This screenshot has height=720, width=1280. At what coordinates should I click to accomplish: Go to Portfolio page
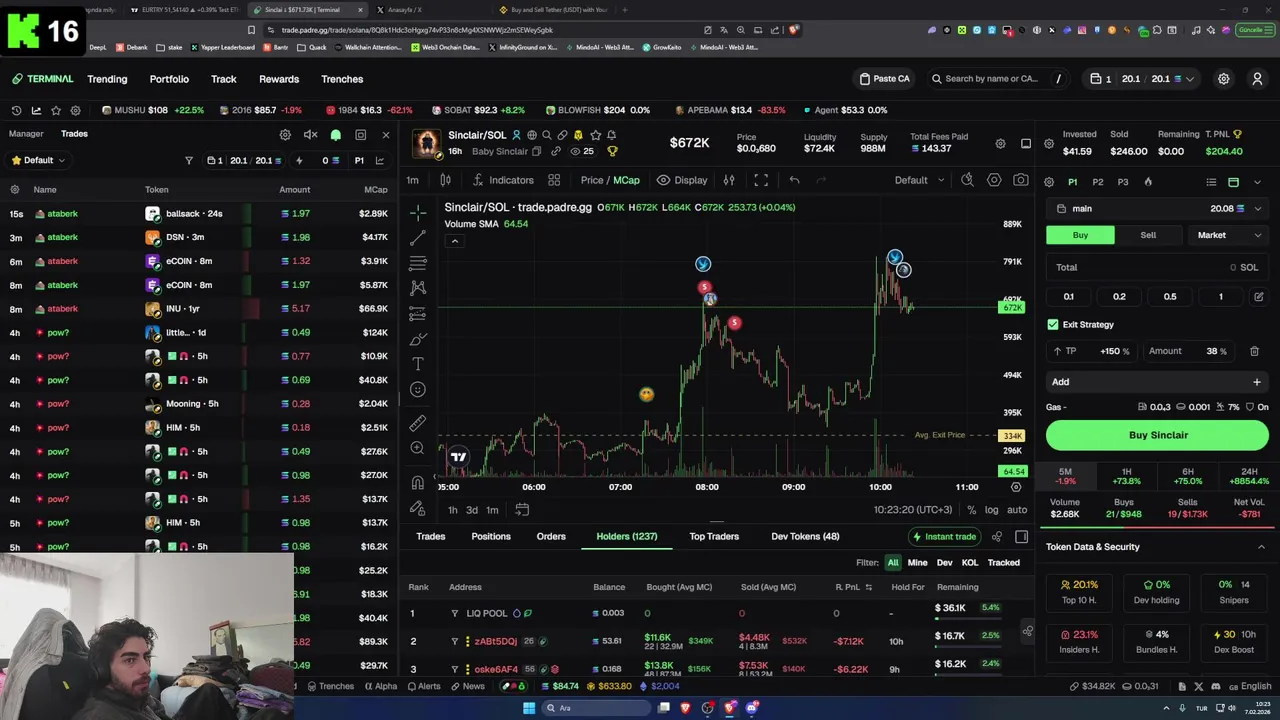click(169, 79)
